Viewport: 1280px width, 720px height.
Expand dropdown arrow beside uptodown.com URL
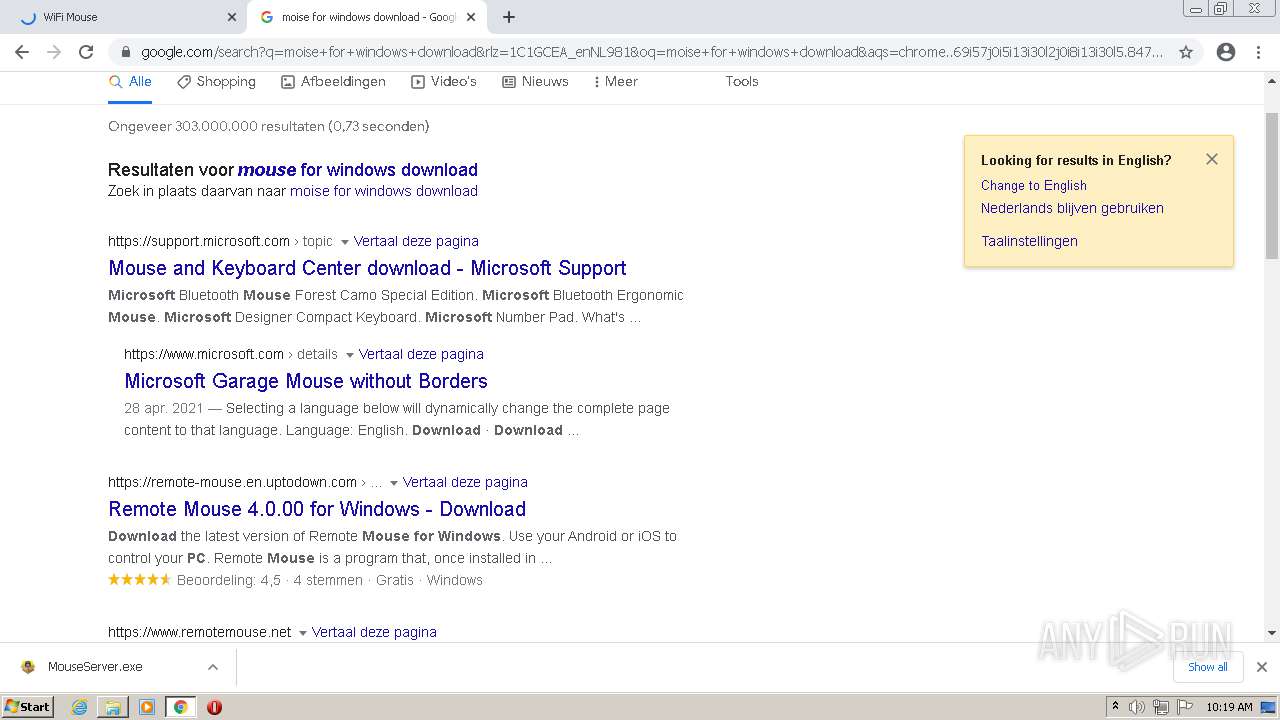[394, 483]
